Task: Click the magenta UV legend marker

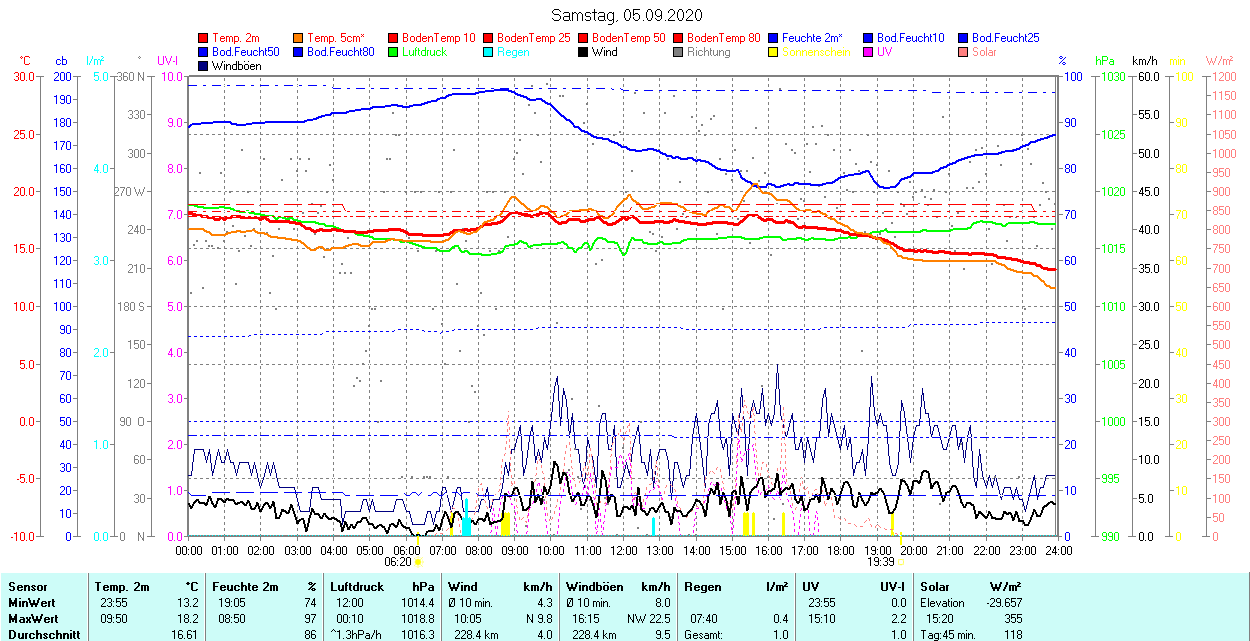Action: (x=869, y=52)
